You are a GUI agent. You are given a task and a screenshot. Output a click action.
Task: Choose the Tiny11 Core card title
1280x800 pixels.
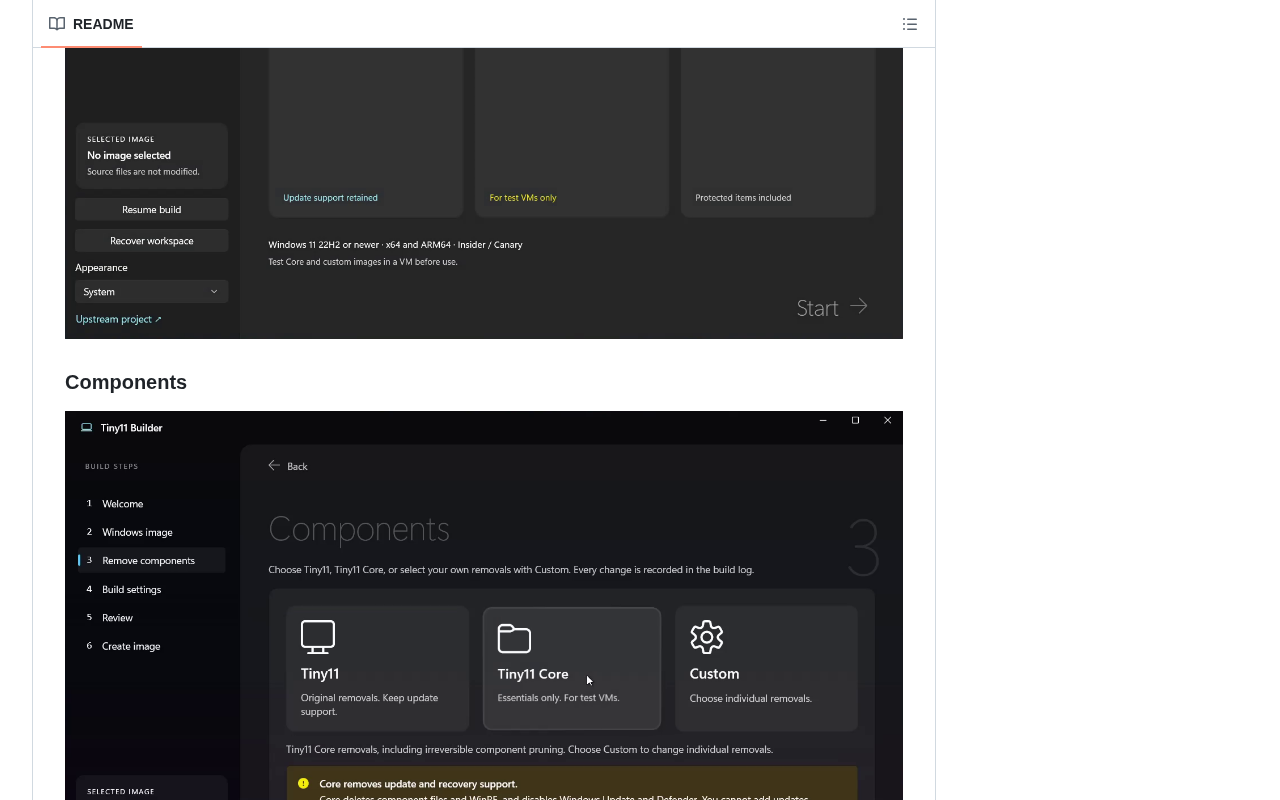click(x=533, y=674)
